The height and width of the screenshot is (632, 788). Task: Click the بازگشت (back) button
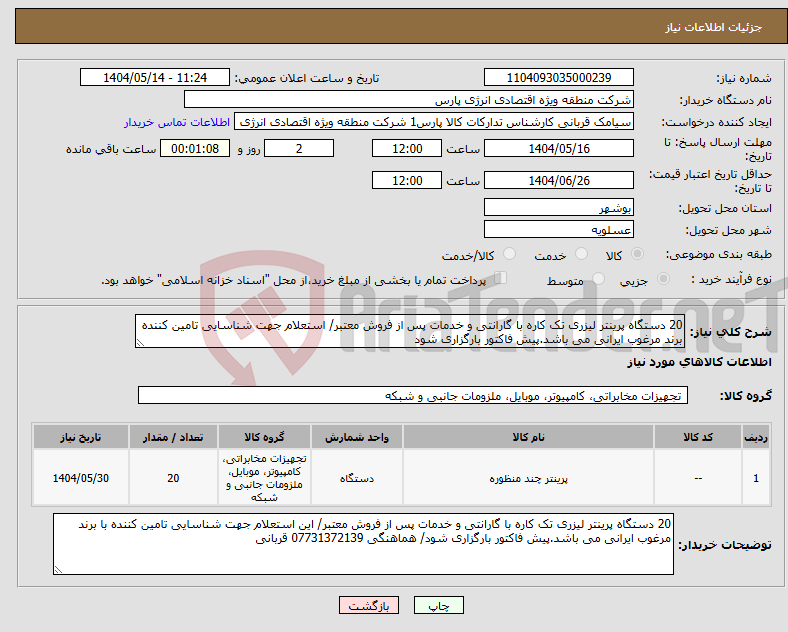[369, 605]
